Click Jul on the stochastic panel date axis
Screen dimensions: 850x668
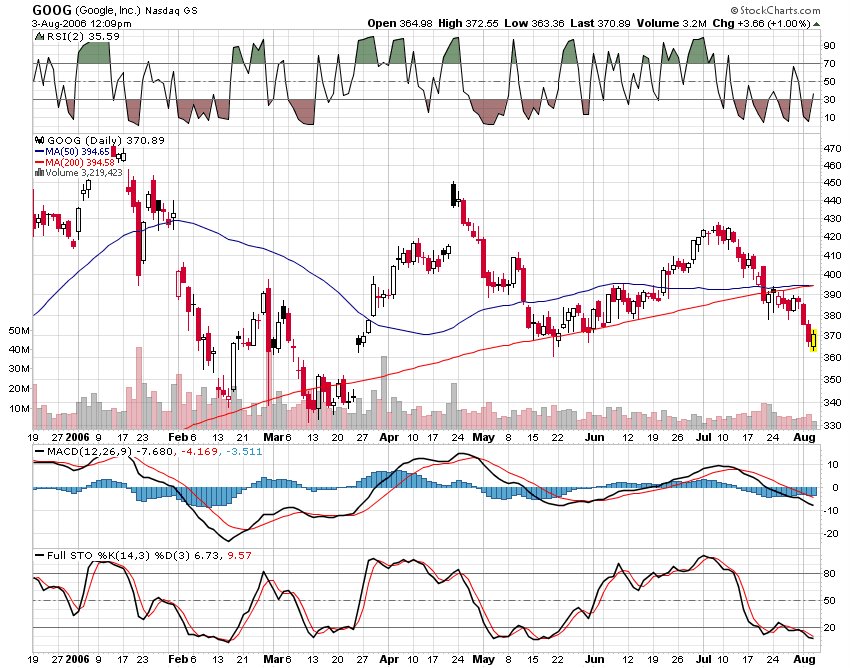704,659
